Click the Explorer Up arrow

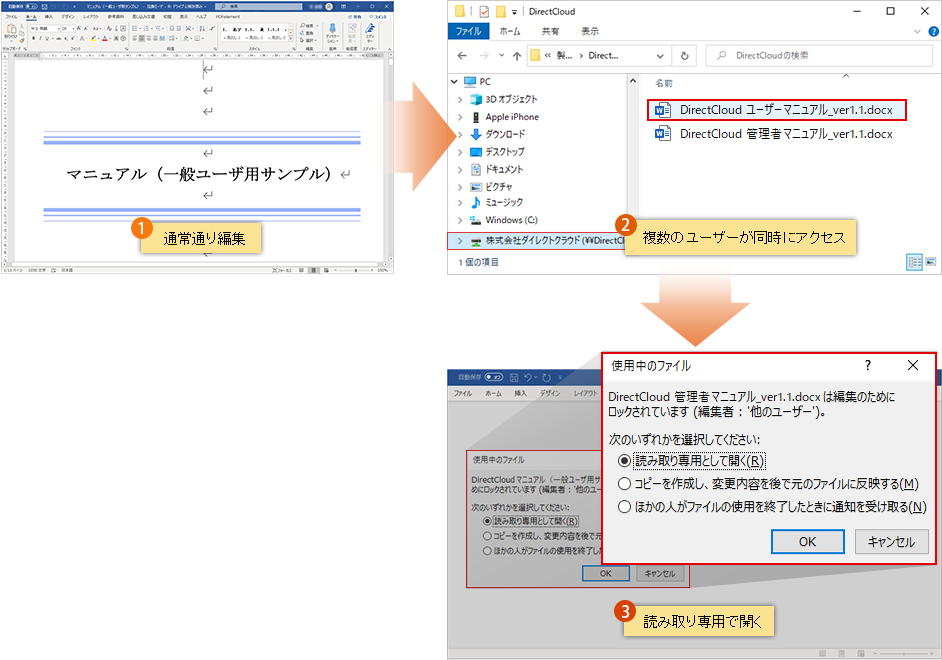click(517, 56)
